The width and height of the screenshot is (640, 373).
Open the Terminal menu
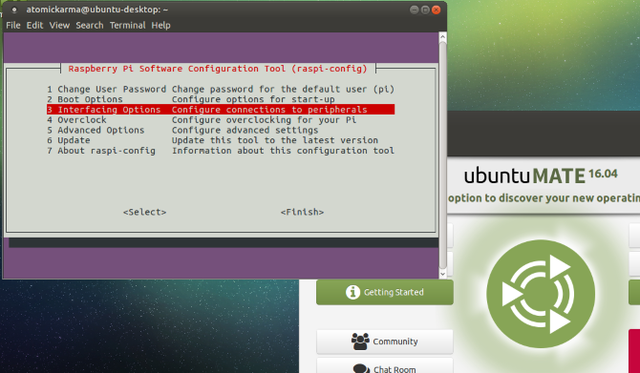pyautogui.click(x=127, y=25)
